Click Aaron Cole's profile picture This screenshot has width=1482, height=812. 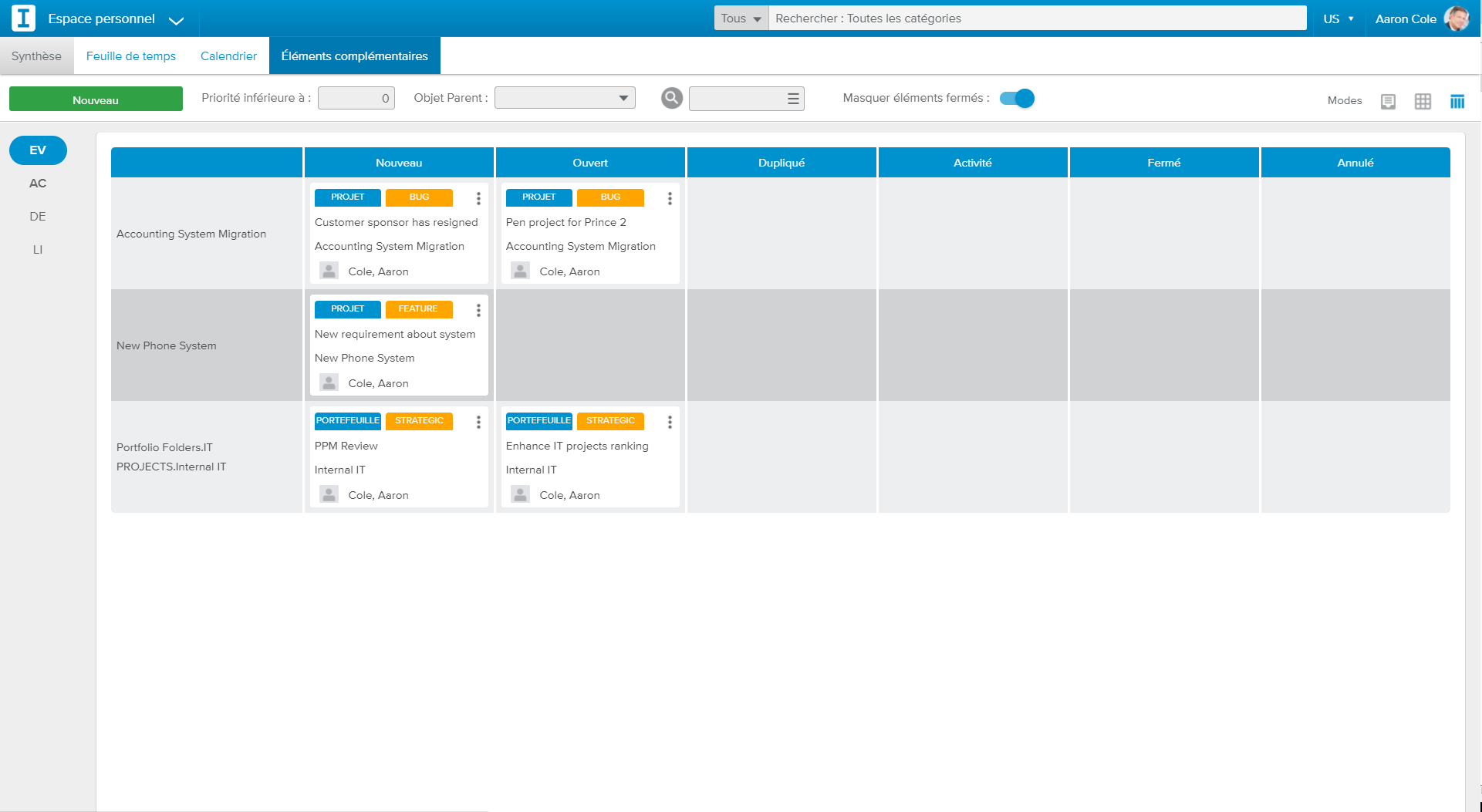(1458, 19)
